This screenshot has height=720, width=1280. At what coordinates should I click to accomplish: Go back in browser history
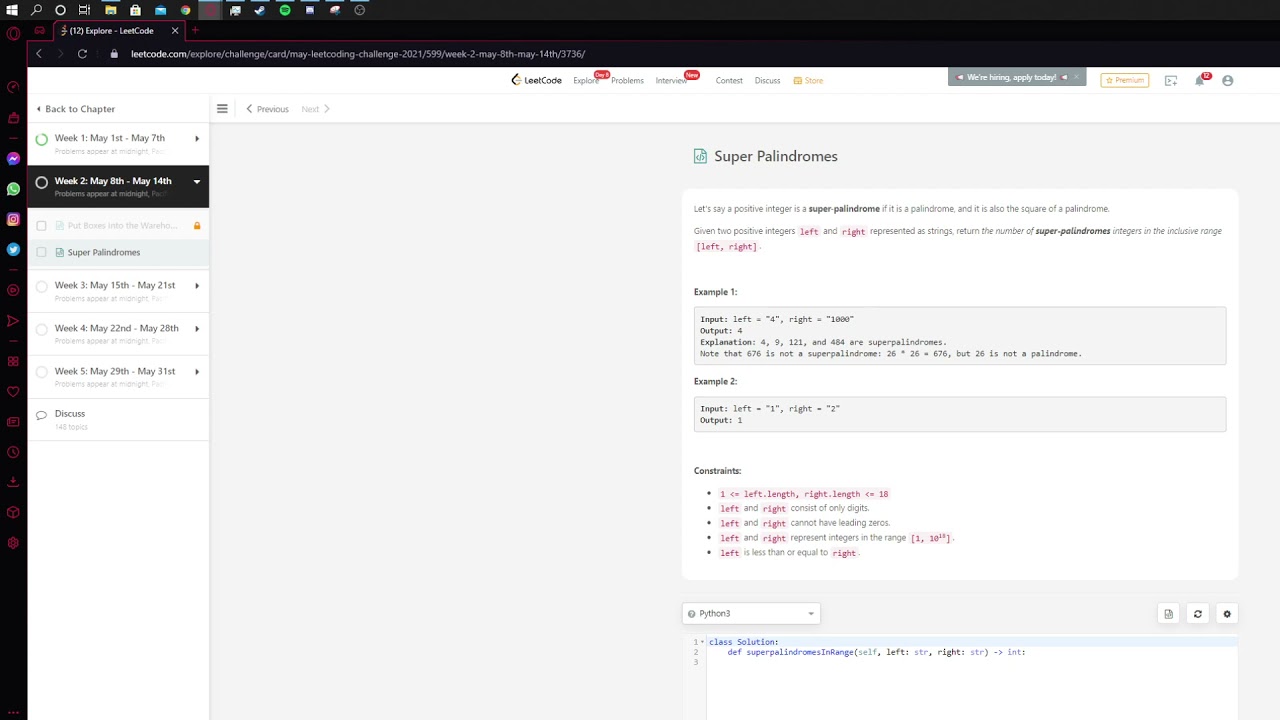point(38,54)
